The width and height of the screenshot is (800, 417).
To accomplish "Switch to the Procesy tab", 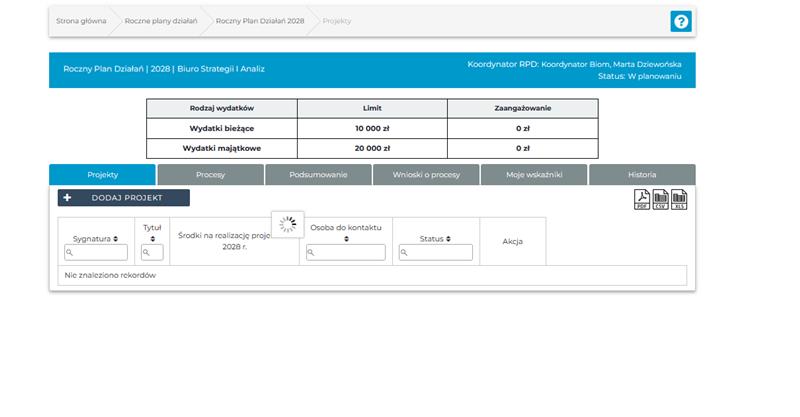I will pos(210,175).
